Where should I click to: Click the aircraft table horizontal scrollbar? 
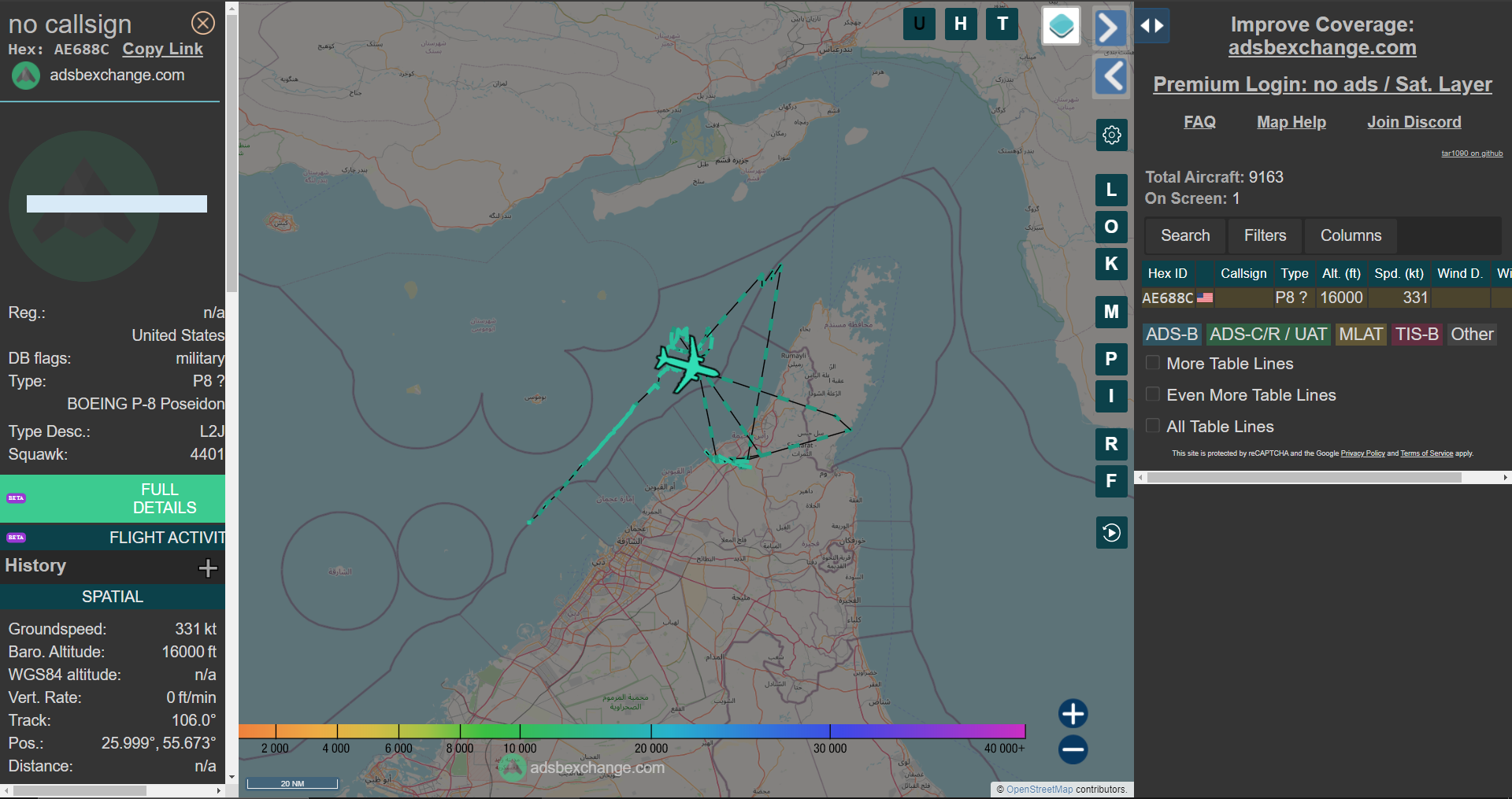tap(1304, 478)
